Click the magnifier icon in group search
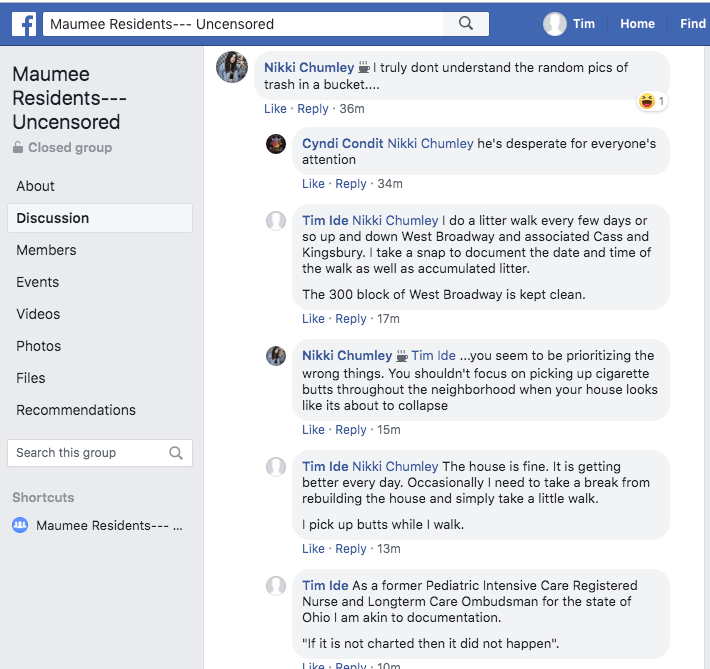Screen dimensions: 710x669 pos(176,453)
